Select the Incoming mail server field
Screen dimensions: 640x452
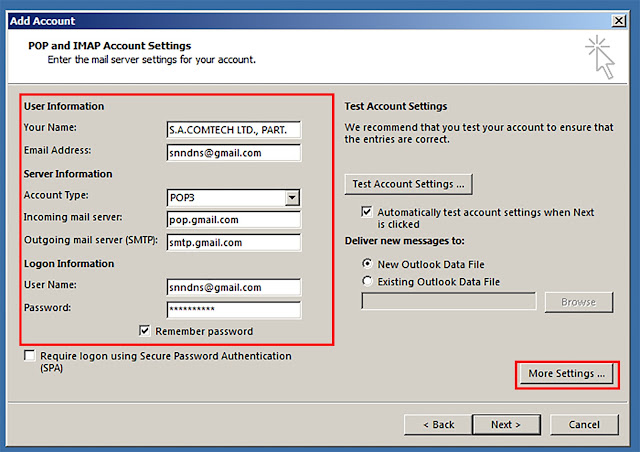point(233,220)
